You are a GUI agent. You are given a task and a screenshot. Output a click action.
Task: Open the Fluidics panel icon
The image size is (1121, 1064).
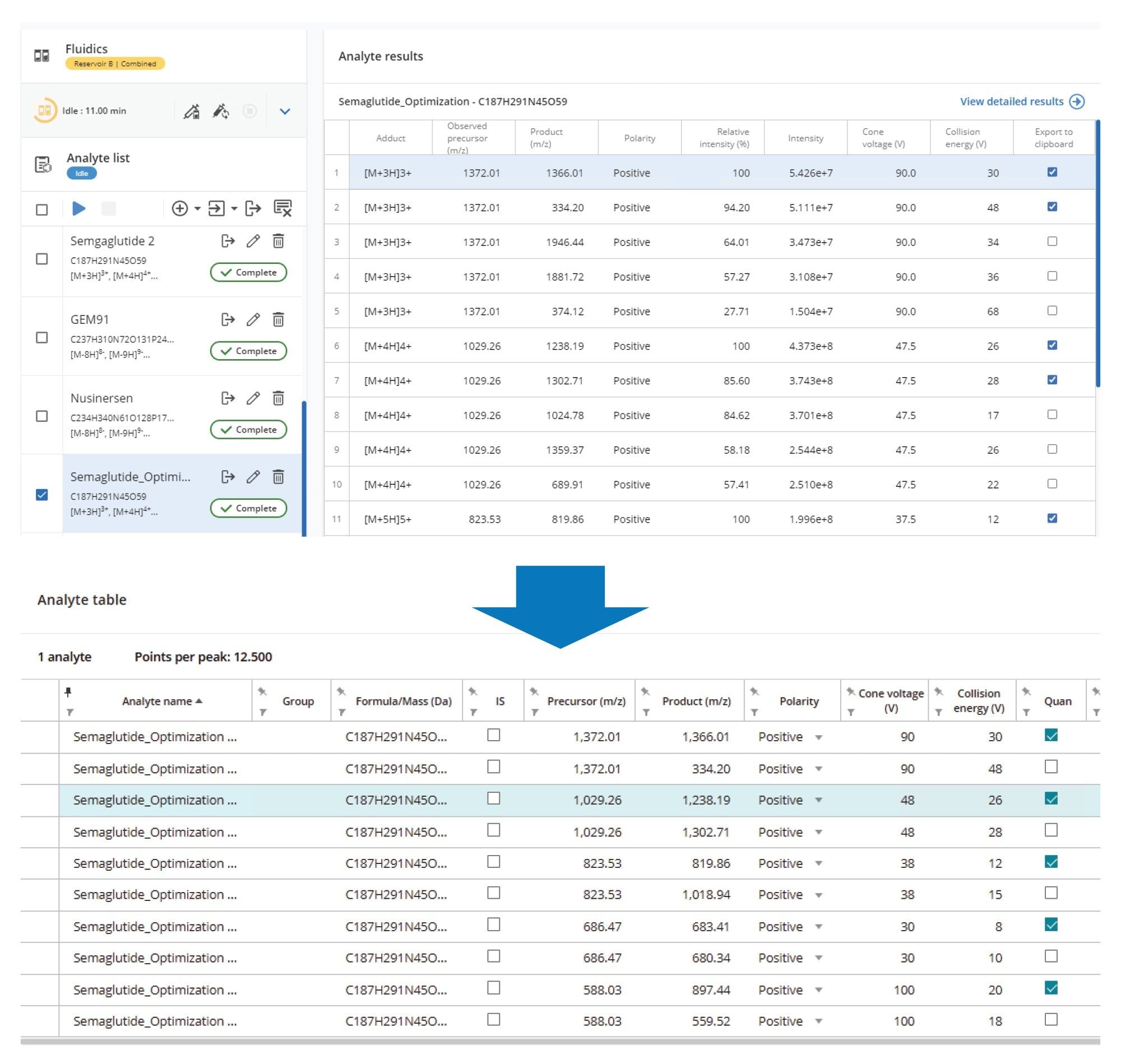(x=41, y=54)
